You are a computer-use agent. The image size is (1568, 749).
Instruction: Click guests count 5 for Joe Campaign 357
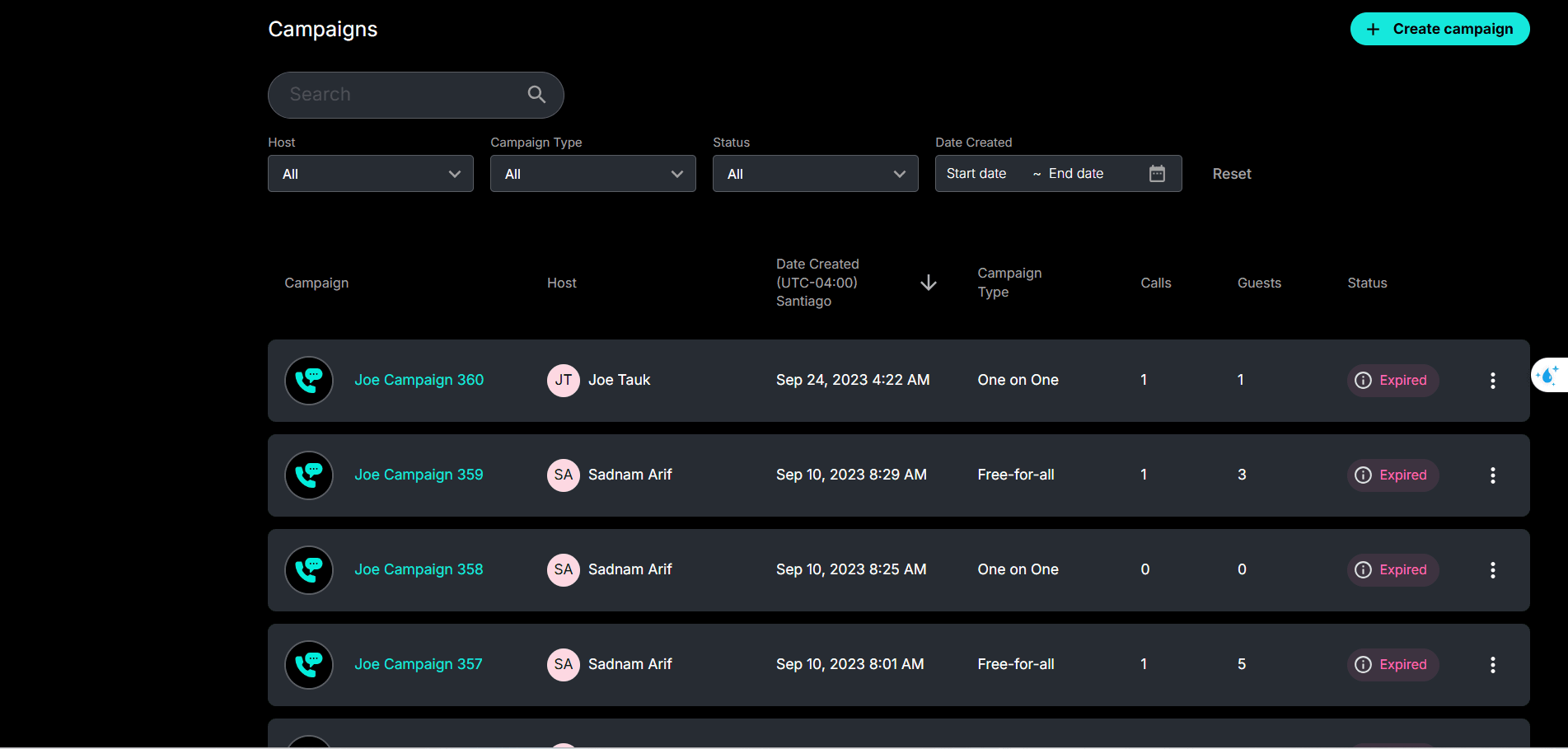pyautogui.click(x=1242, y=664)
